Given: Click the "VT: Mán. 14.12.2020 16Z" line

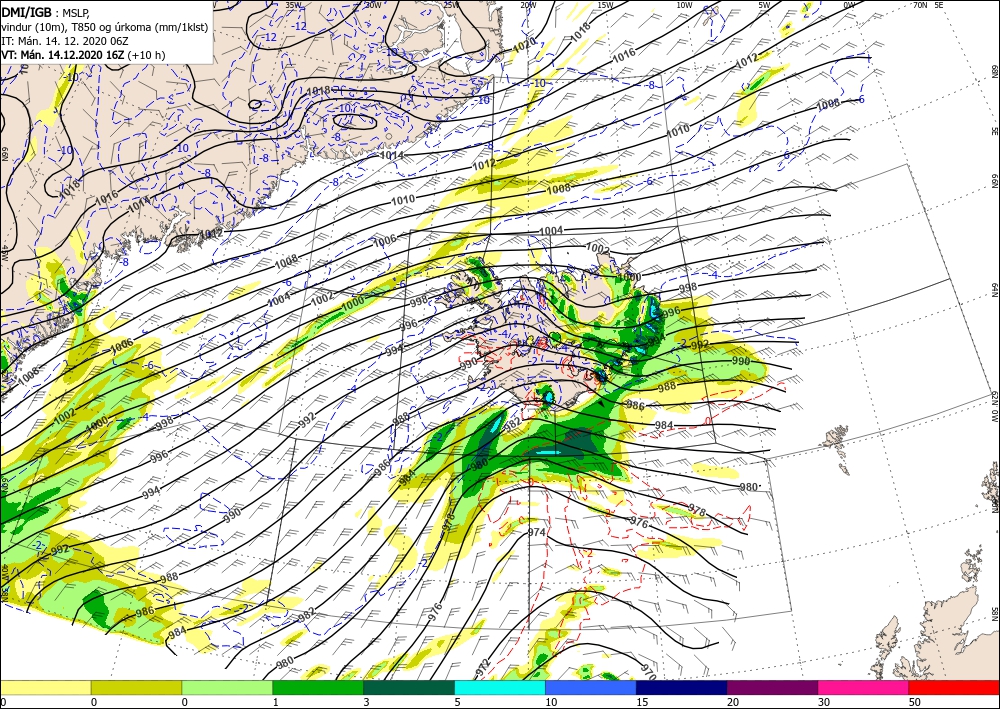Looking at the screenshot, I should 62,55.
